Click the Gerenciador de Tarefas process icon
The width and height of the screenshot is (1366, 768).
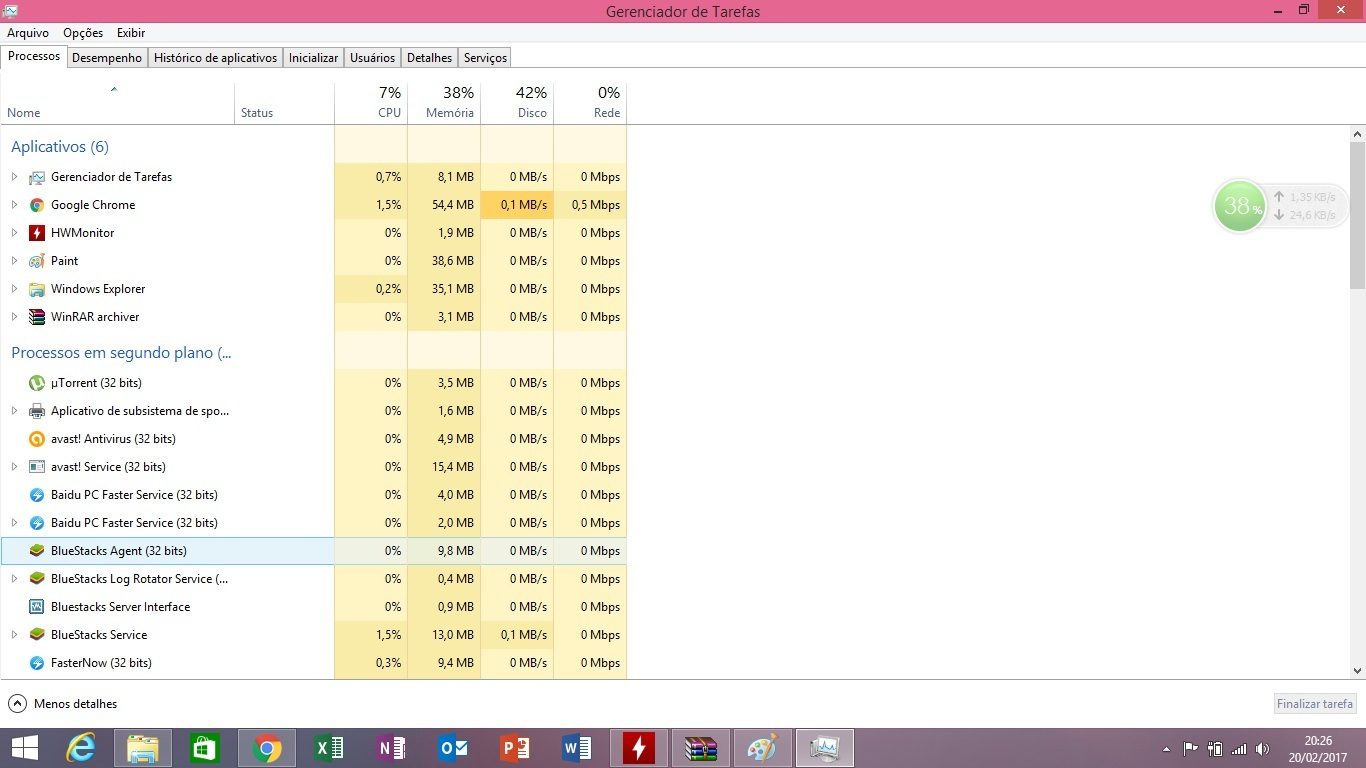37,177
